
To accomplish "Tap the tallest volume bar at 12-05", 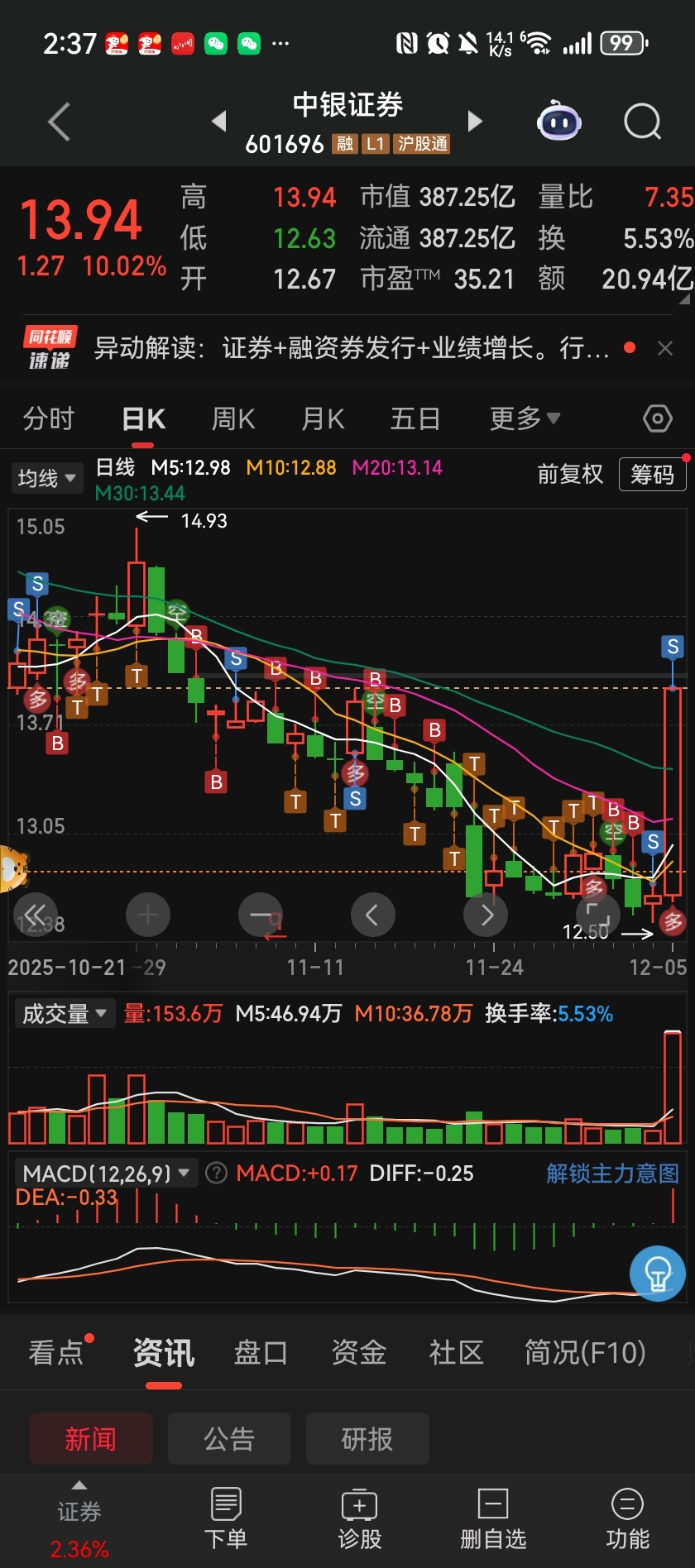I will pos(673,1087).
